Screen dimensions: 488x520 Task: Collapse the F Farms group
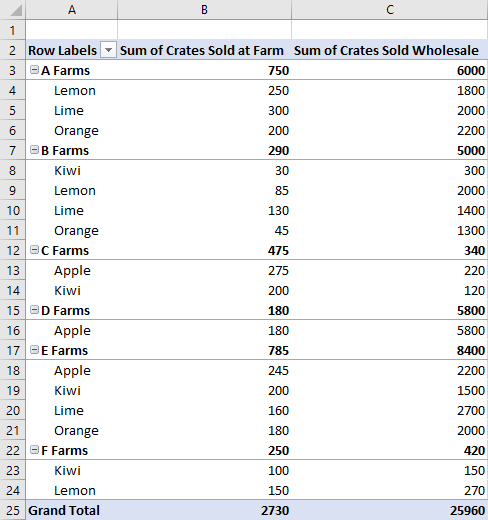(x=34, y=450)
